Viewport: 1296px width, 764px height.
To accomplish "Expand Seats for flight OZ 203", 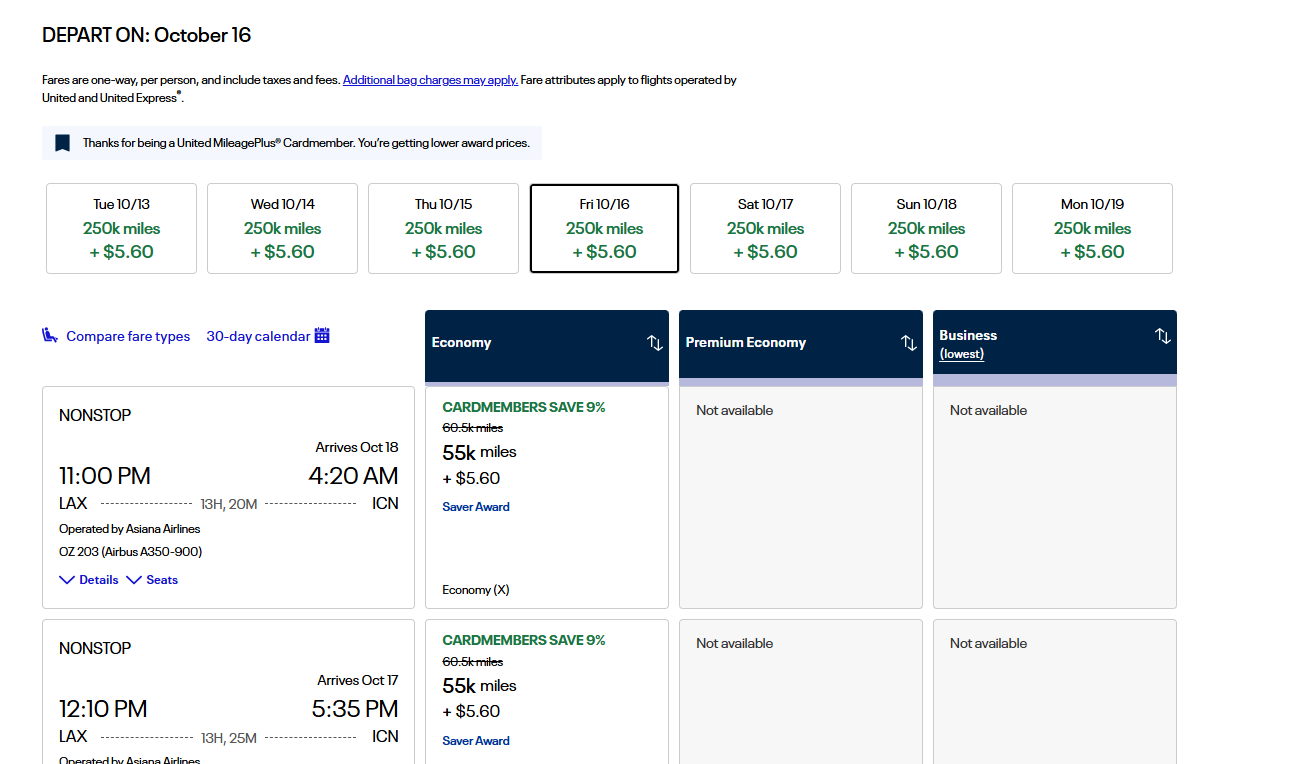I will [x=152, y=580].
